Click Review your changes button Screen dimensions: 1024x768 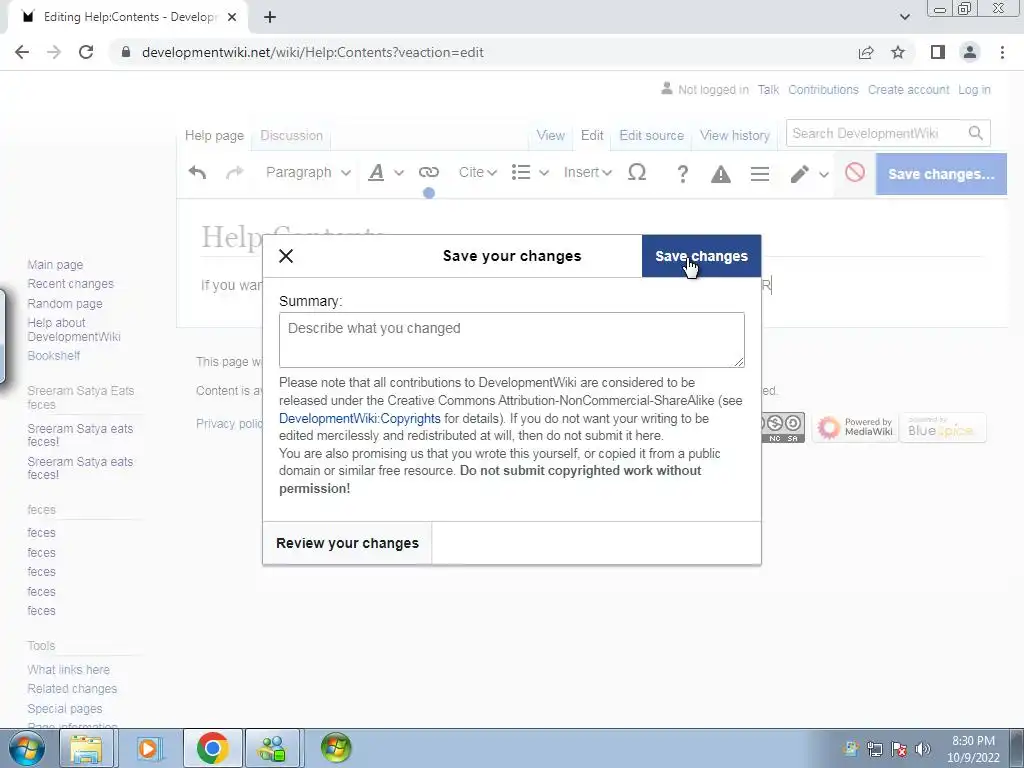(x=347, y=543)
